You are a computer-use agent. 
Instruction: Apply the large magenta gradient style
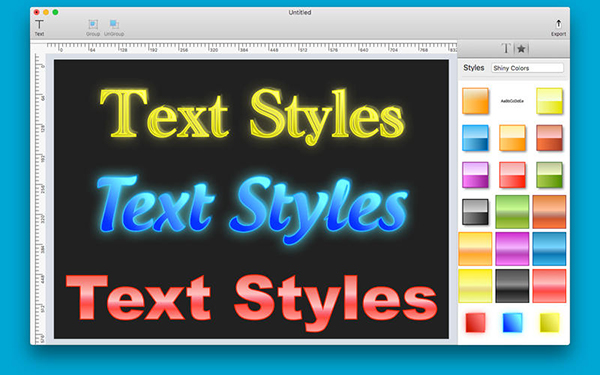coord(512,249)
